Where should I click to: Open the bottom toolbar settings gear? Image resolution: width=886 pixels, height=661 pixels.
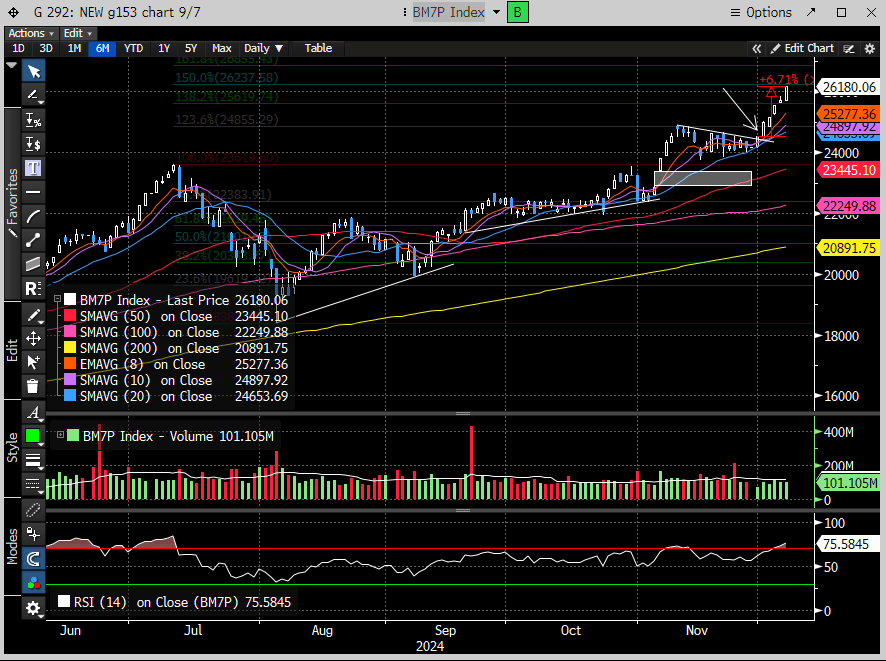point(33,608)
